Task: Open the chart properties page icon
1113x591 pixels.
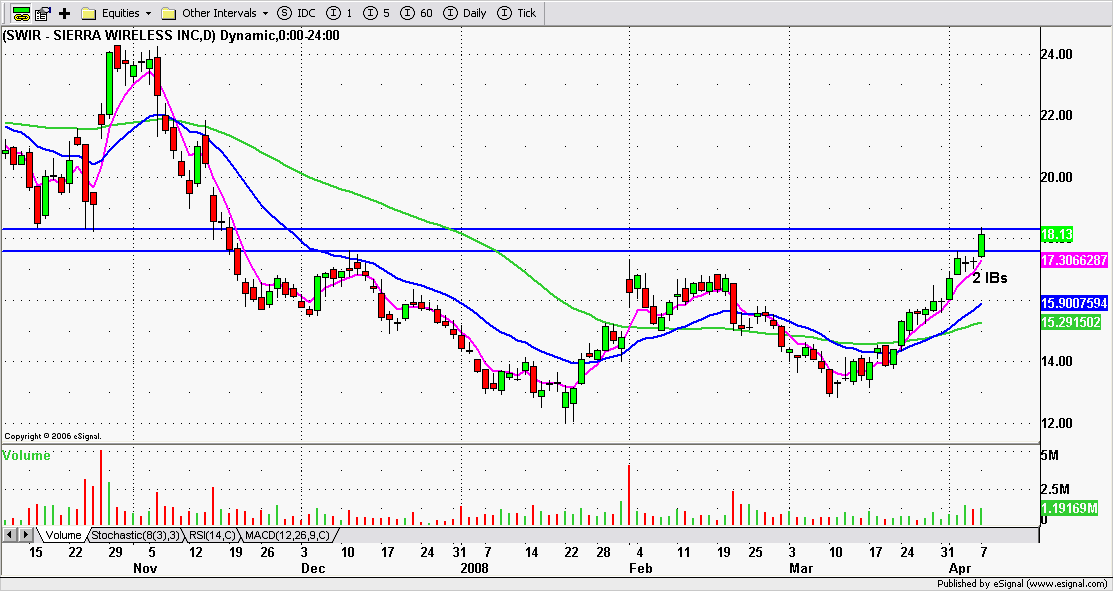Action: tap(43, 13)
